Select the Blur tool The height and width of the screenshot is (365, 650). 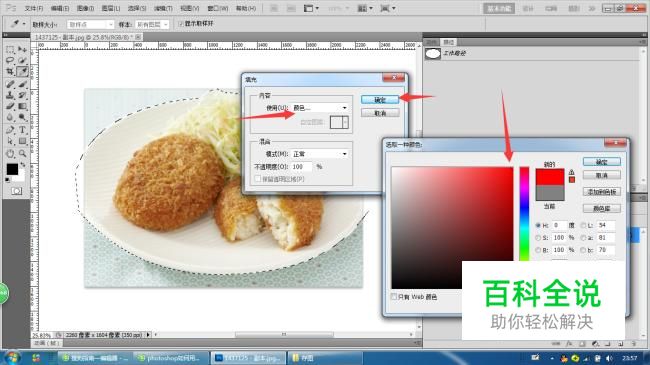[10, 118]
